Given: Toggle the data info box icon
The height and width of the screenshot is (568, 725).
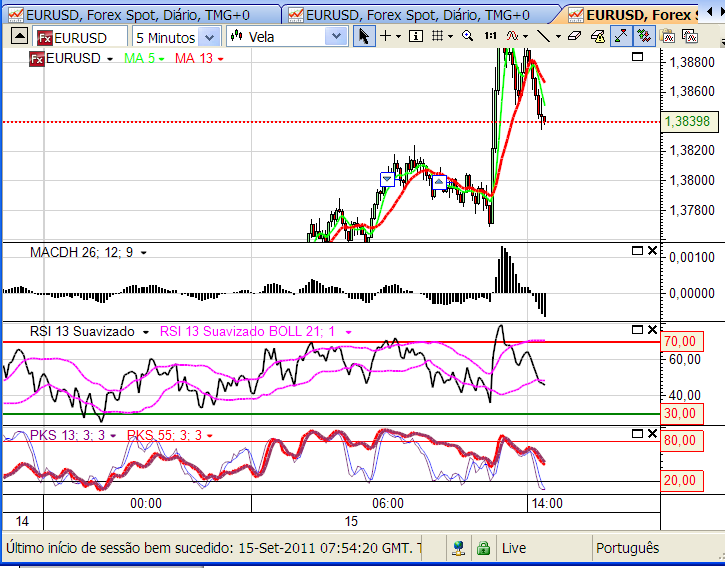Looking at the screenshot, I should (x=416, y=36).
